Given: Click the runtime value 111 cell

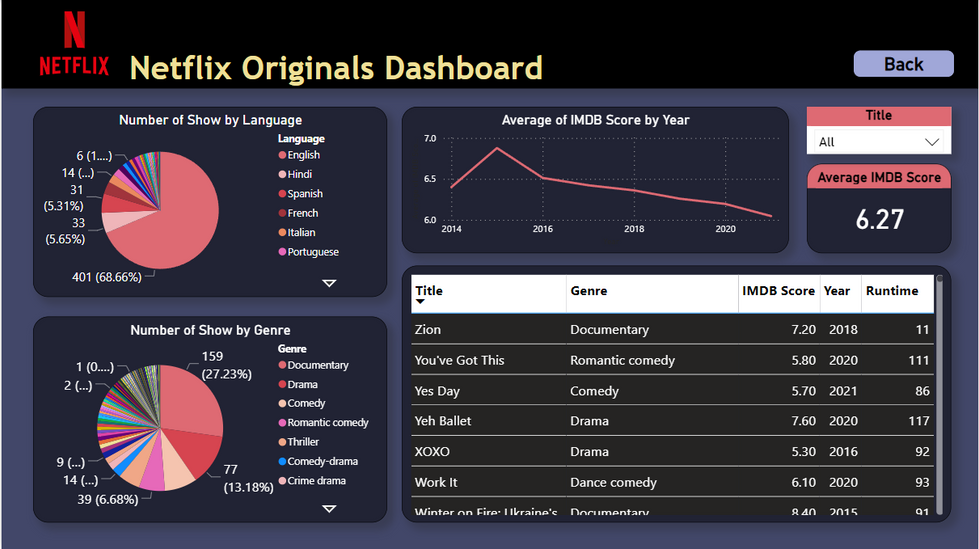Looking at the screenshot, I should (918, 360).
